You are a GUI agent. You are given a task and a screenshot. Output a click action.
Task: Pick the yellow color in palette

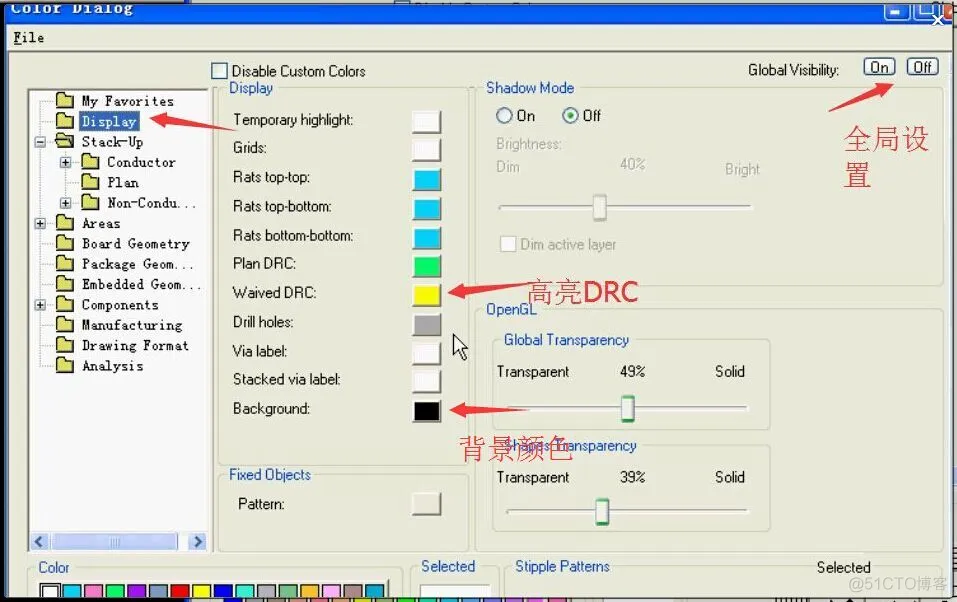pos(201,591)
